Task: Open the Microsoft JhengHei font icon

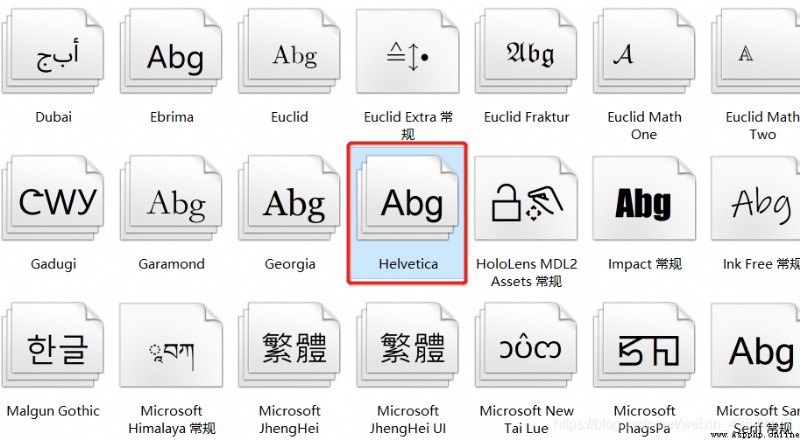Action: coord(289,346)
